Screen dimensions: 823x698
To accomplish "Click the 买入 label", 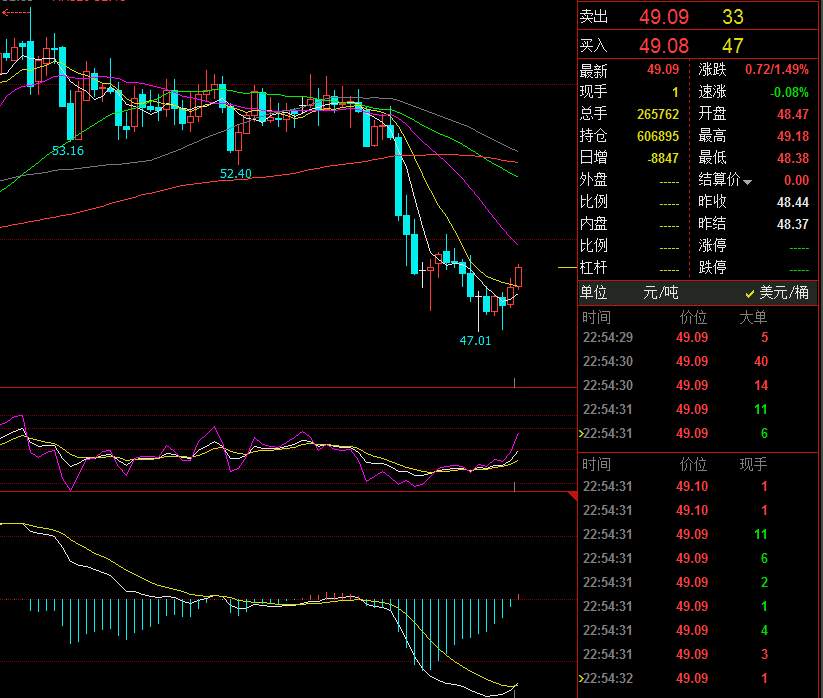I will [x=594, y=46].
